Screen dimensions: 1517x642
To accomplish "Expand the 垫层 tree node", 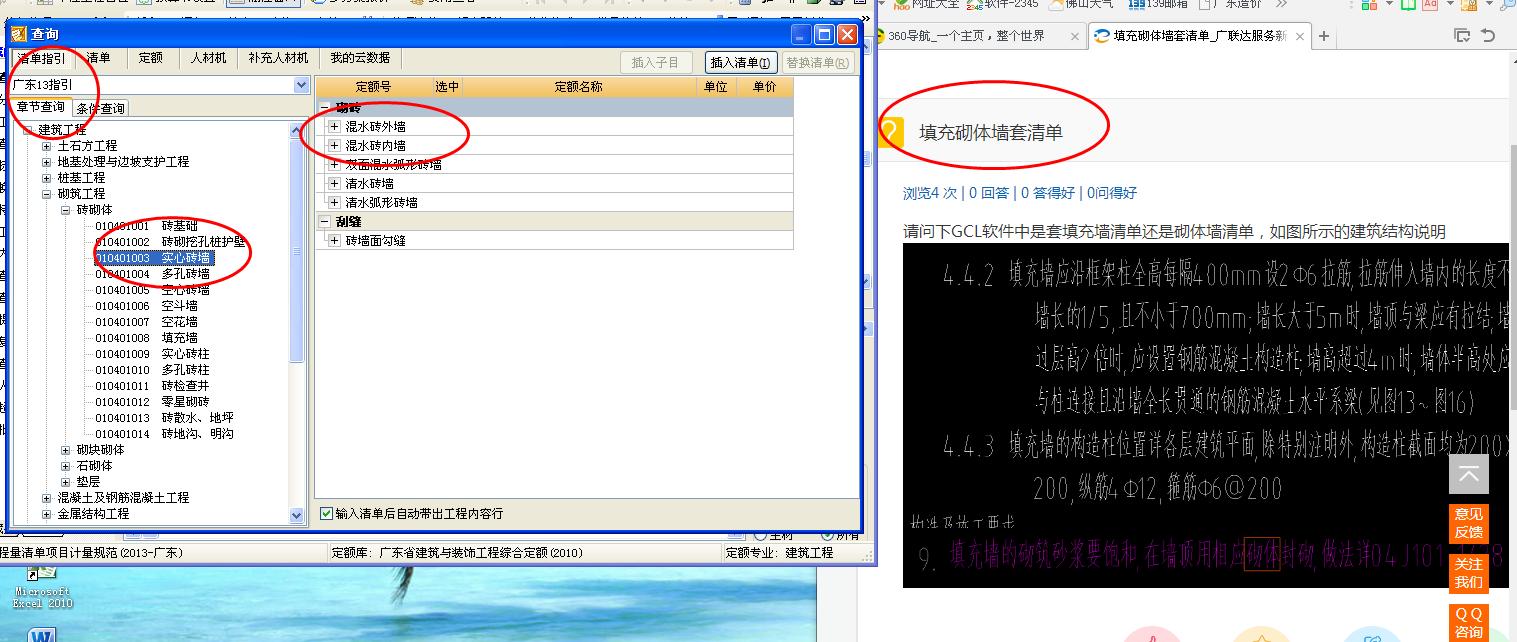I will click(x=66, y=482).
